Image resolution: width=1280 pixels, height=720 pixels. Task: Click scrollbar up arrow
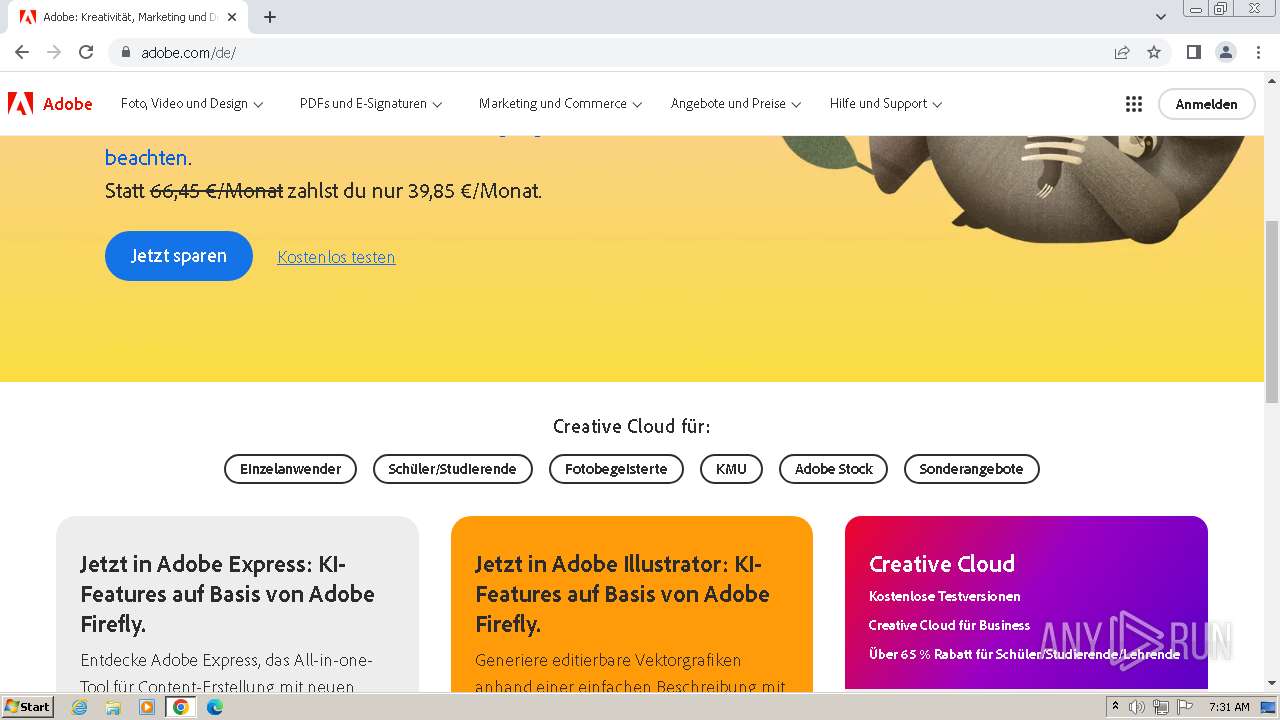tap(1272, 80)
